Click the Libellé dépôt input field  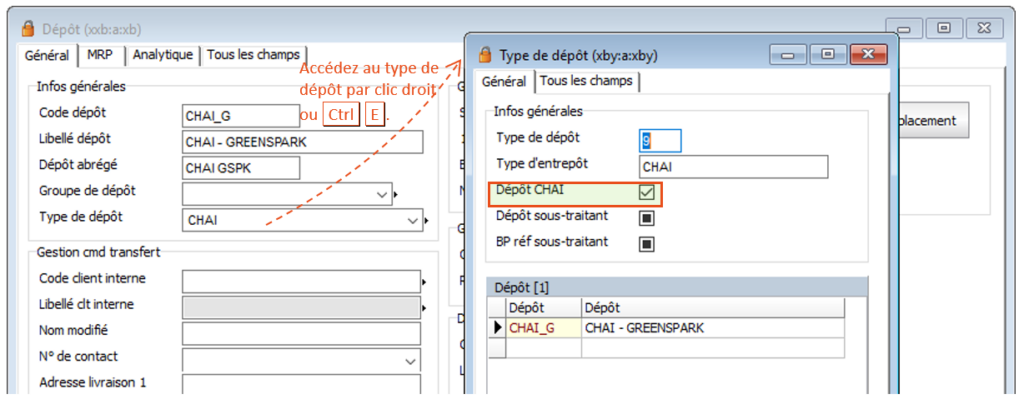[303, 142]
